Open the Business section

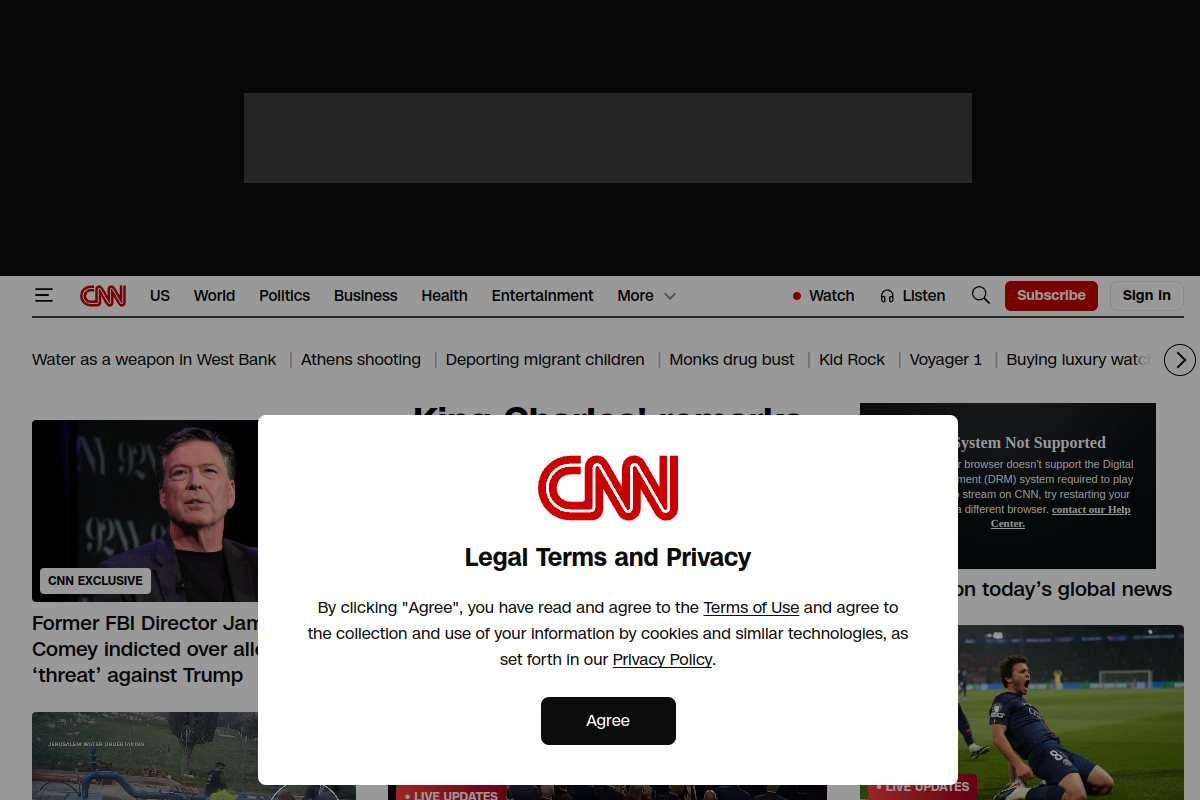point(366,296)
